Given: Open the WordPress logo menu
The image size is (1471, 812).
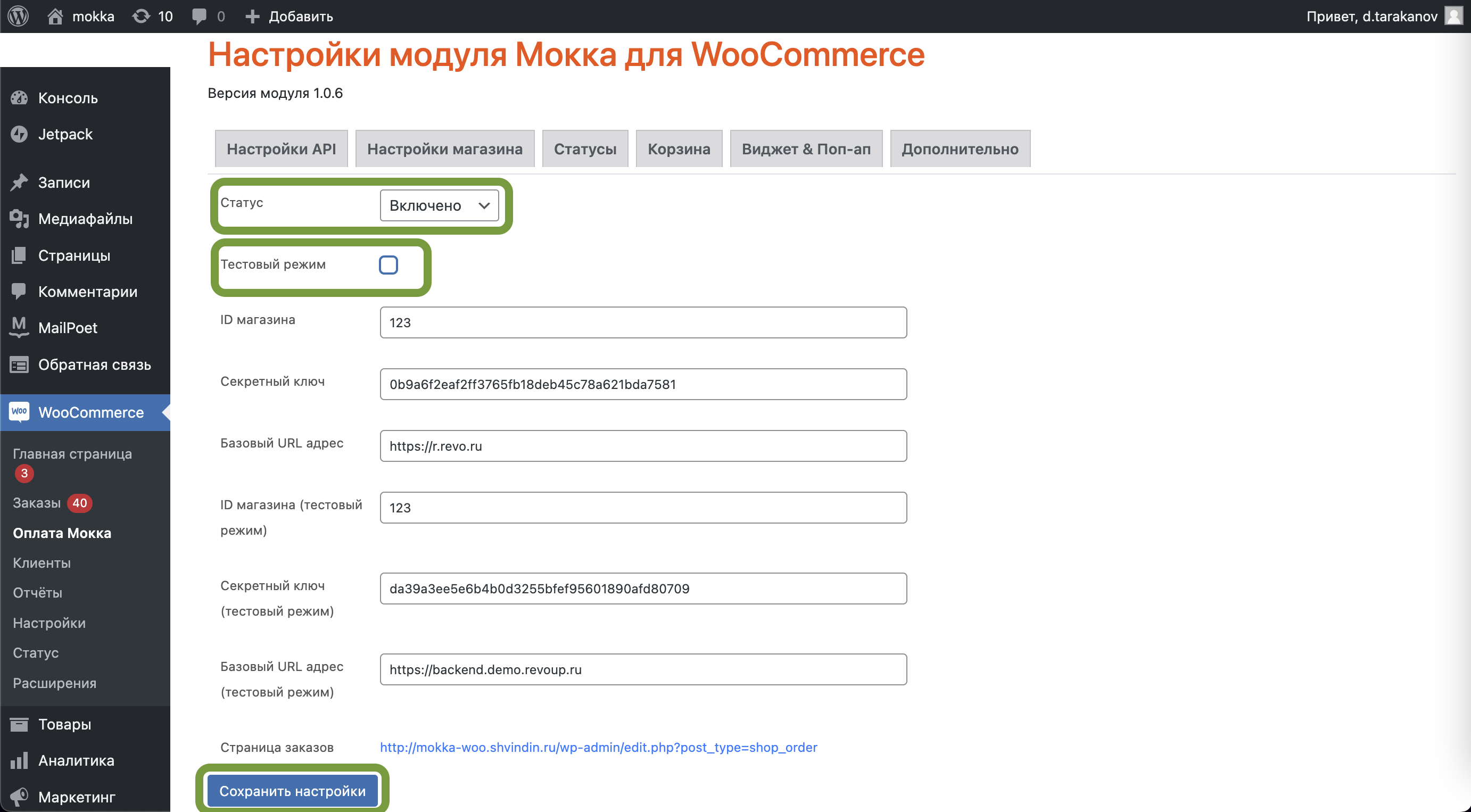Looking at the screenshot, I should pos(18,16).
